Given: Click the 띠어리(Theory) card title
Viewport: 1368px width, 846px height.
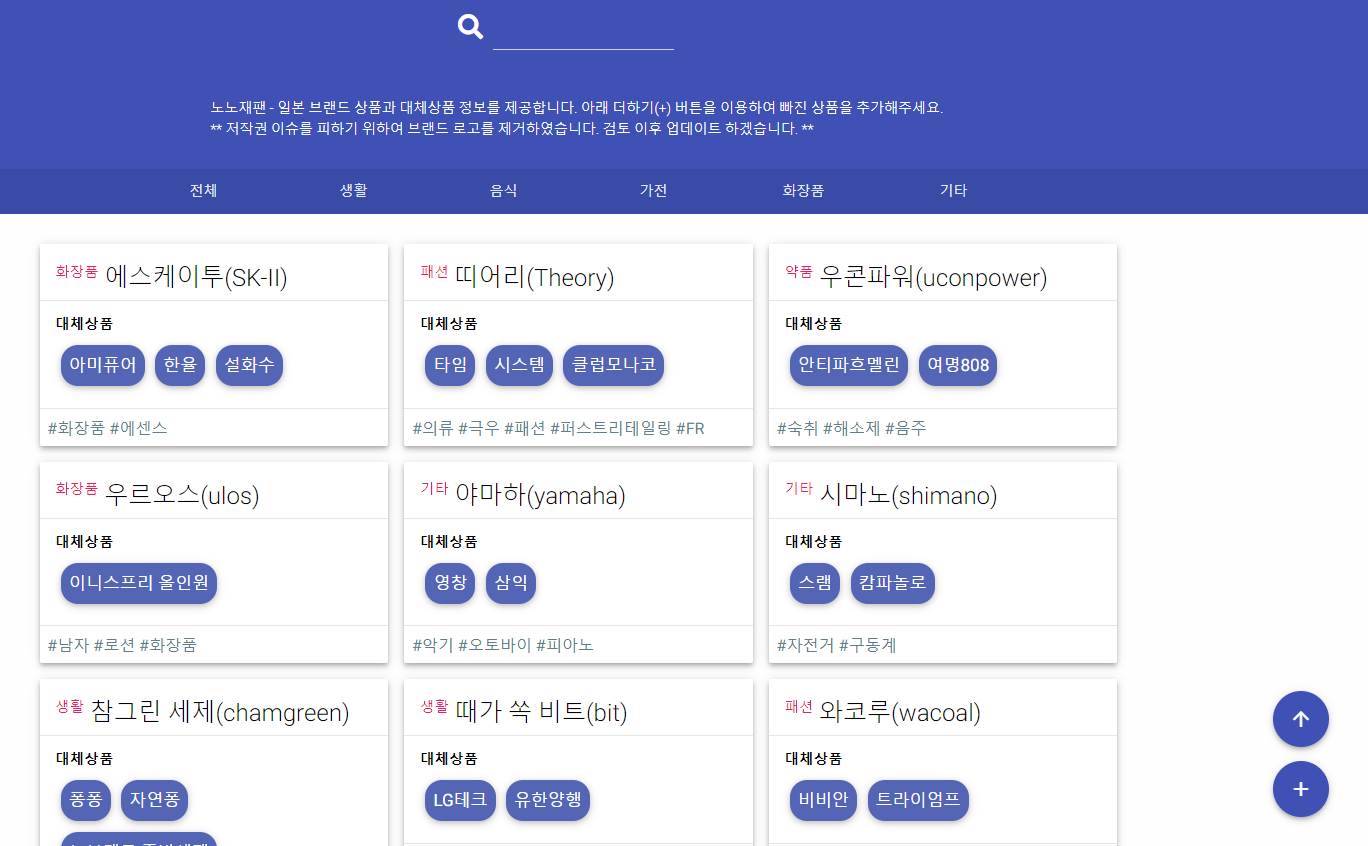Looking at the screenshot, I should click(534, 277).
